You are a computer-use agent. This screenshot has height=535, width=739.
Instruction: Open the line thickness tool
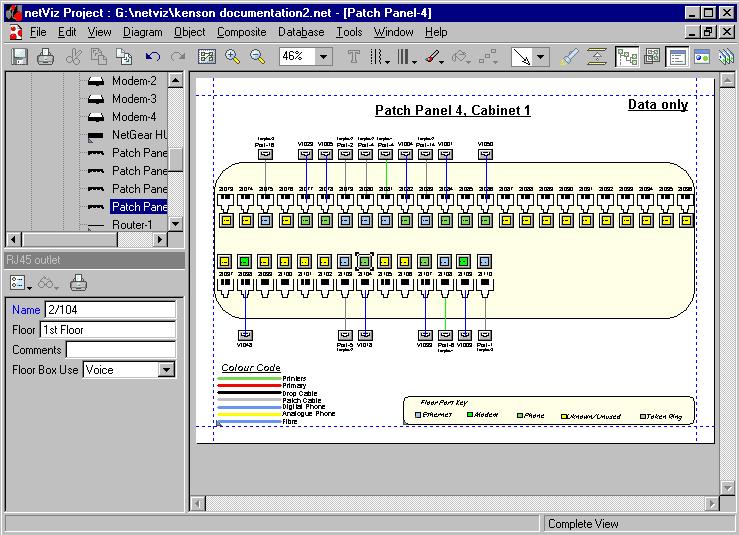[406, 57]
